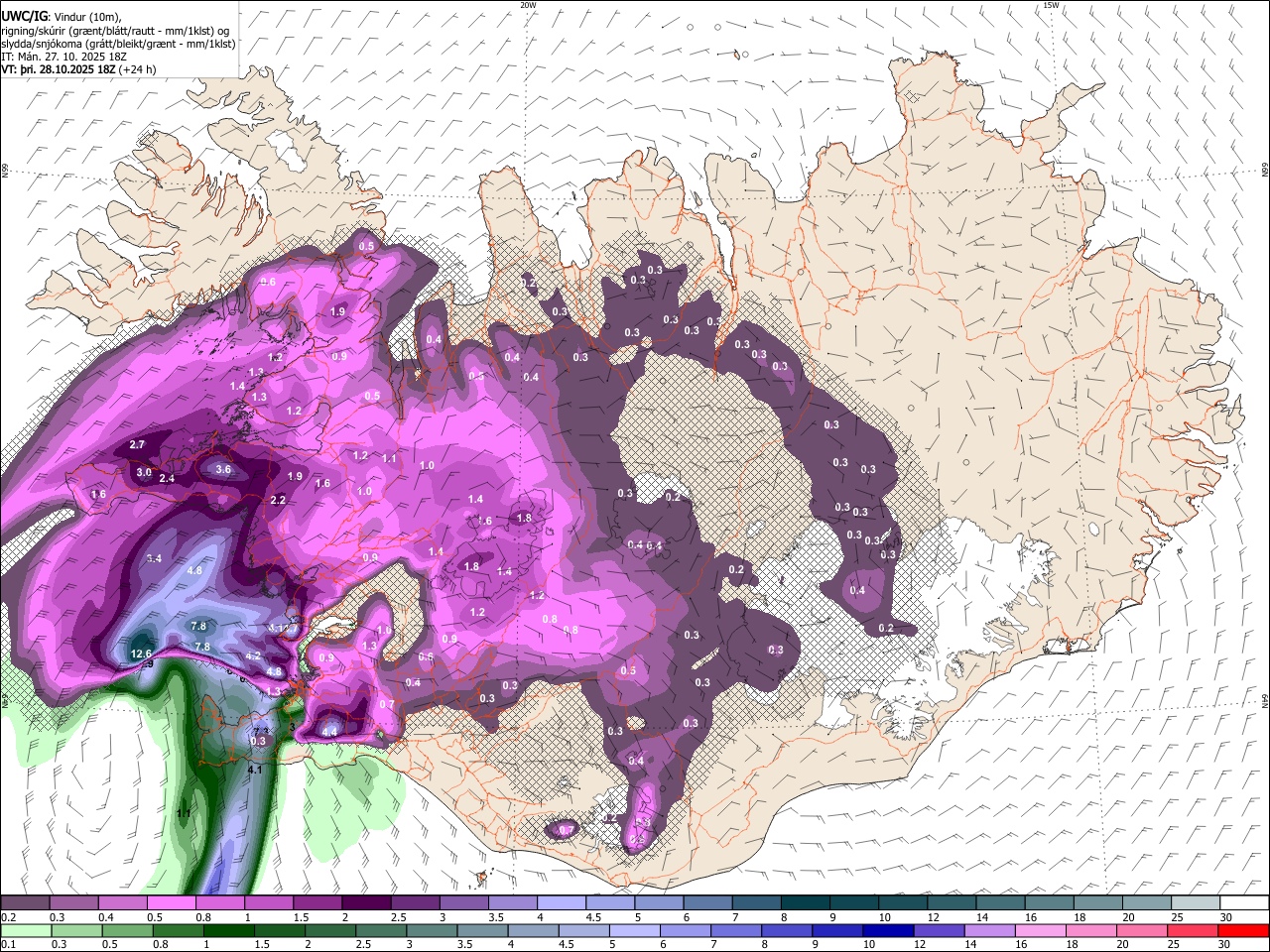Select the 3.6 value on the map
This screenshot has width=1270, height=952.
[223, 470]
